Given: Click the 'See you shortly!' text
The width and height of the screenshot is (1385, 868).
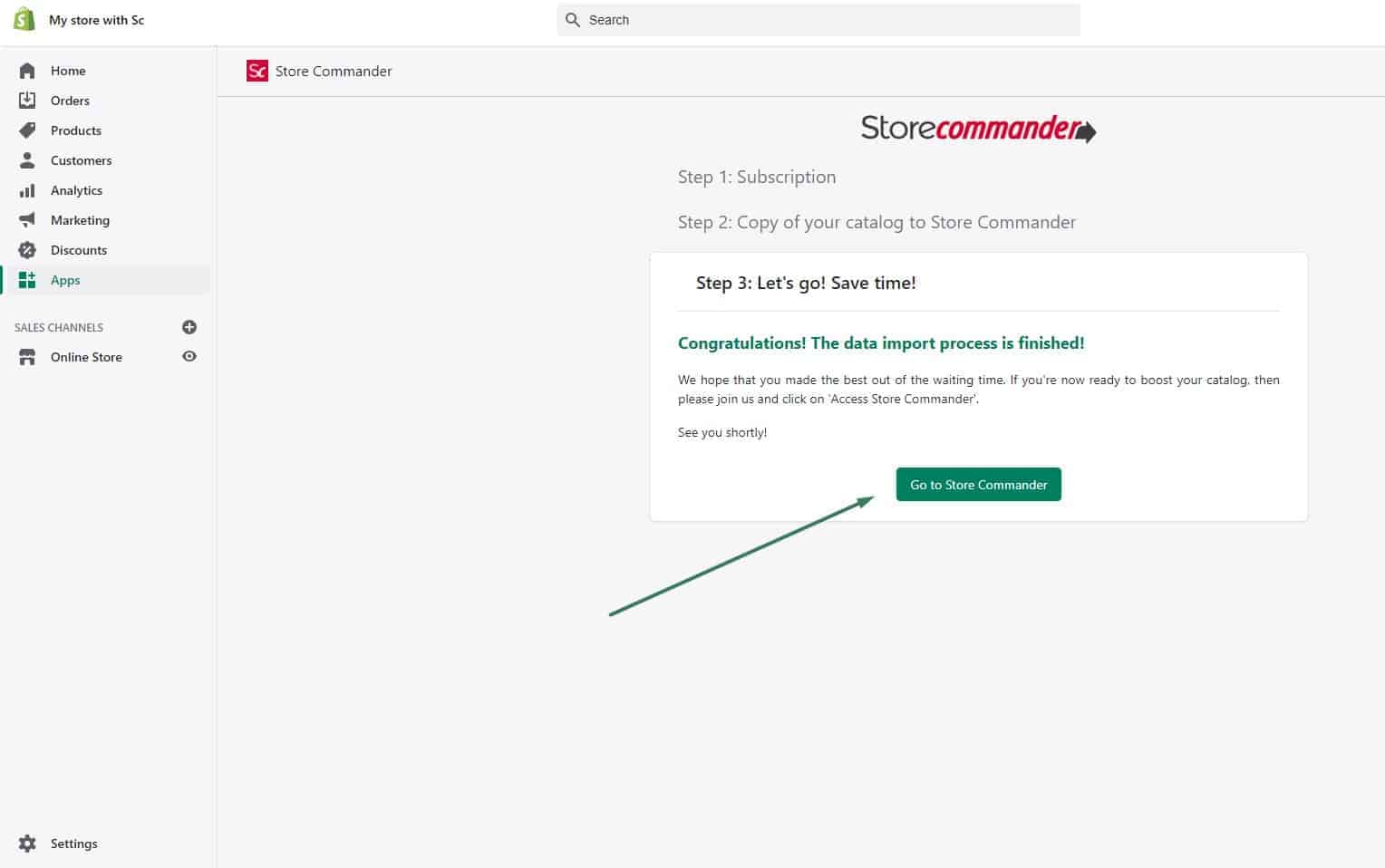Looking at the screenshot, I should 722,432.
